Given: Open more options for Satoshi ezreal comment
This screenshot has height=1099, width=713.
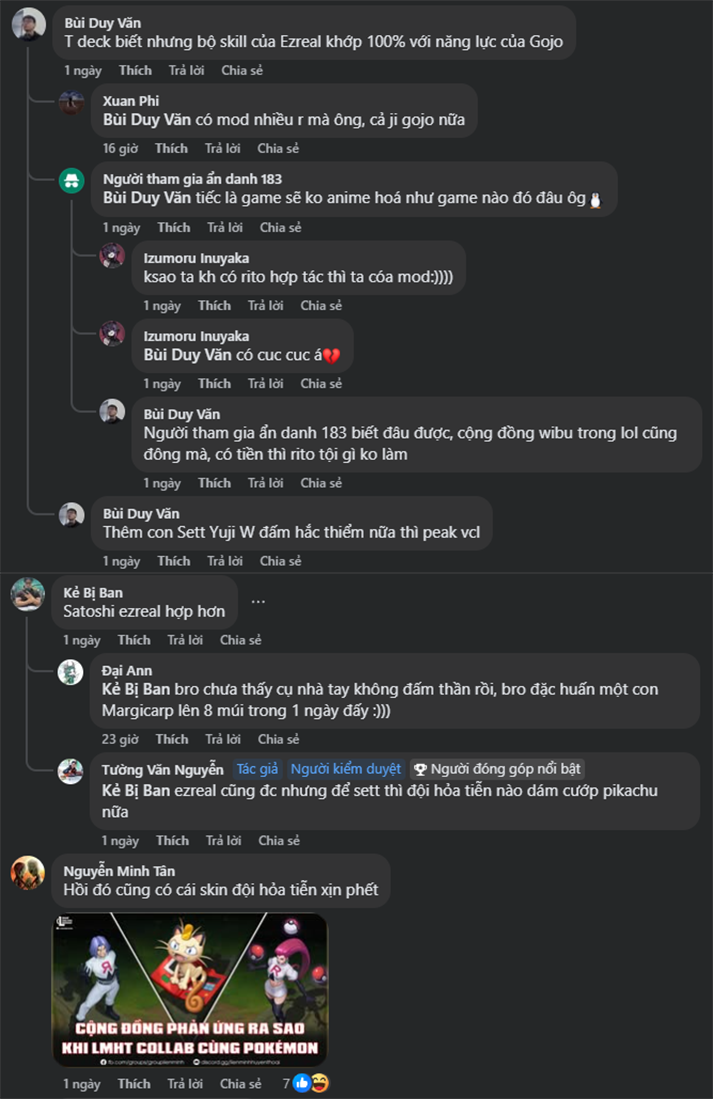Looking at the screenshot, I should [x=258, y=601].
